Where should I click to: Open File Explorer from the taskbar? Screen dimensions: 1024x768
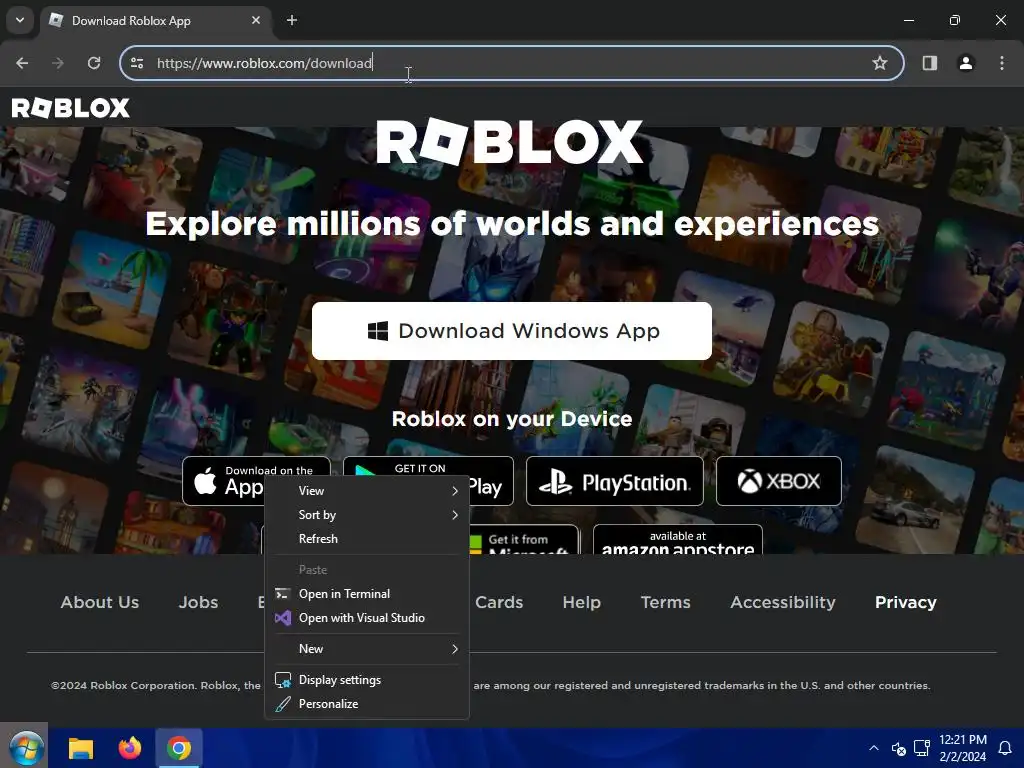click(x=81, y=748)
